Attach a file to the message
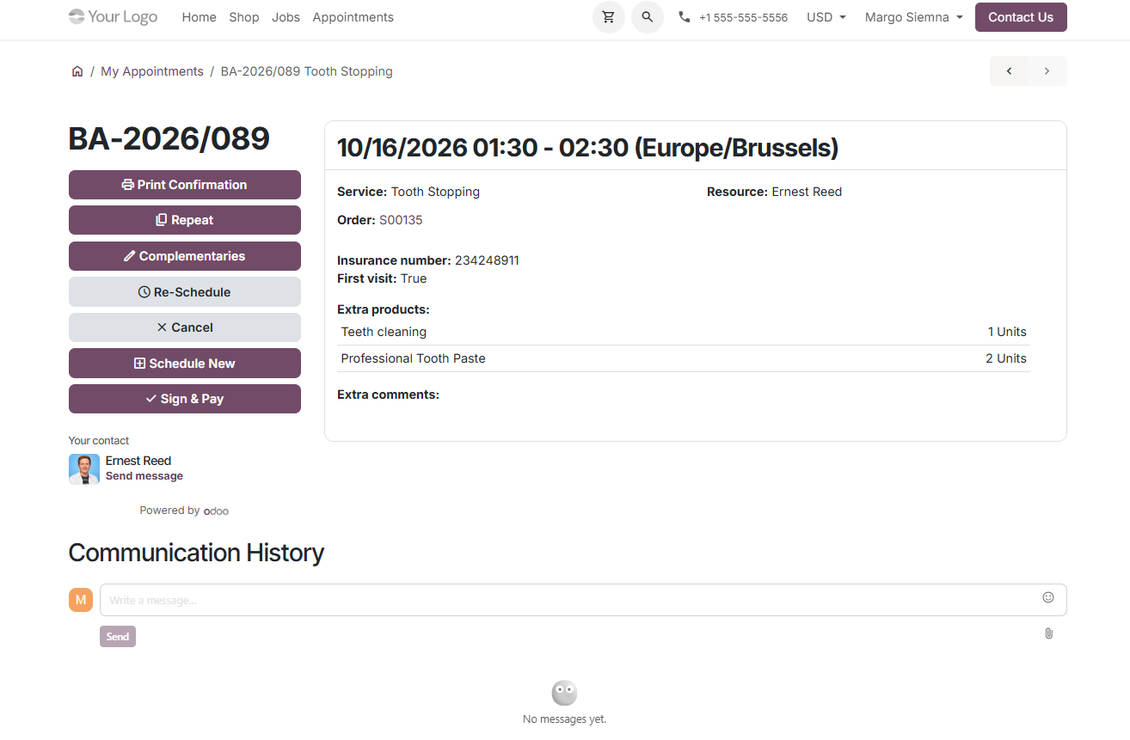1130x740 pixels. click(x=1049, y=633)
